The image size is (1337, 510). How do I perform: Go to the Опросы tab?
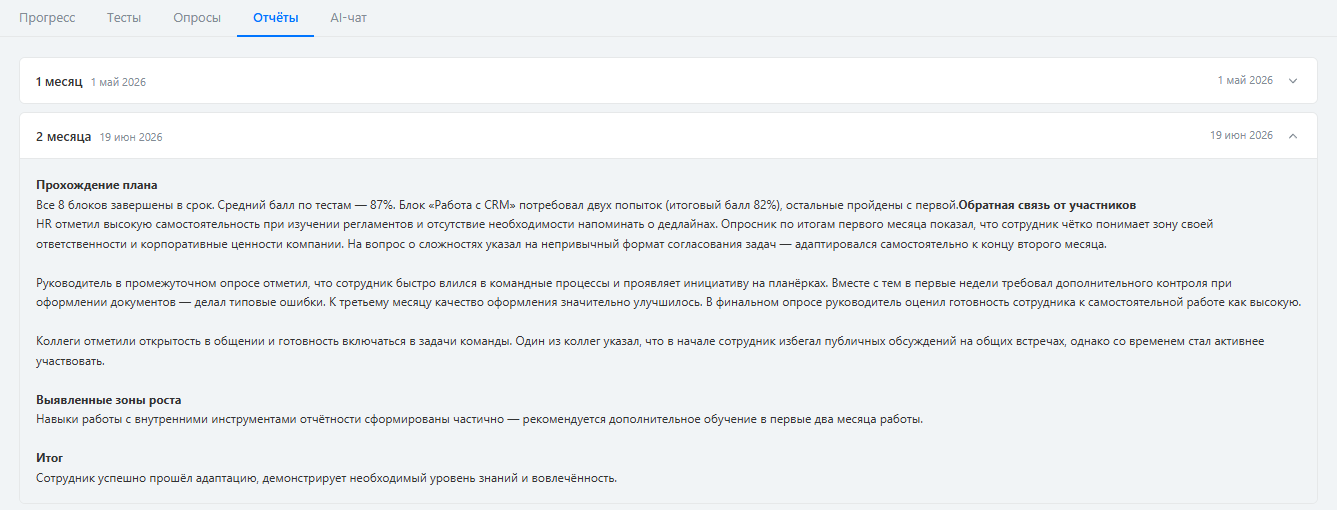197,18
